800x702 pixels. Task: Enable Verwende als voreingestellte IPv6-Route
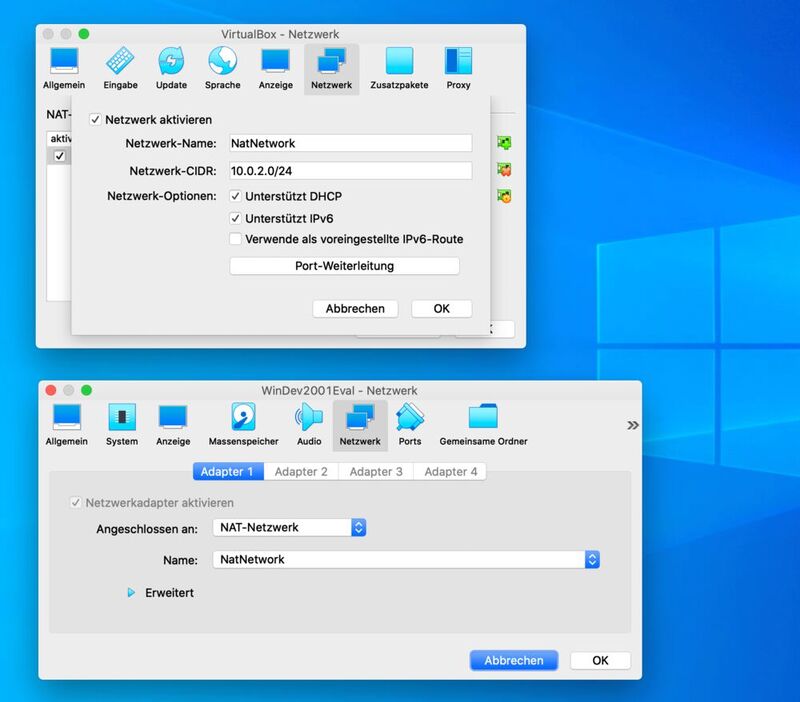point(236,239)
